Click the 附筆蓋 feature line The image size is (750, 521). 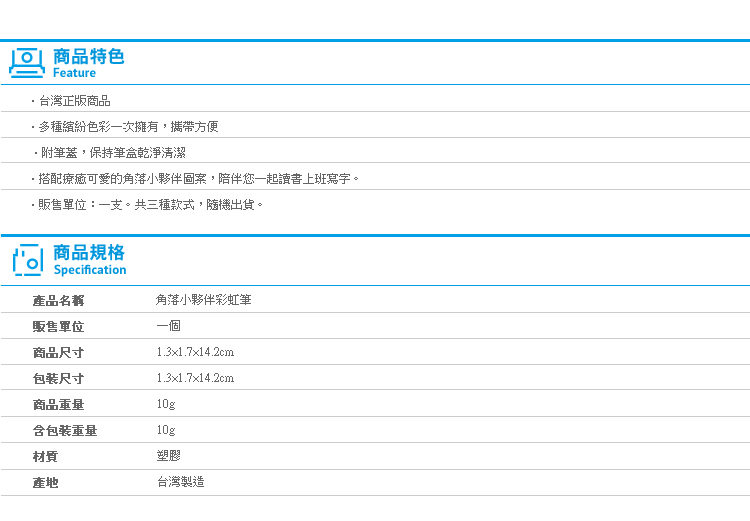113,153
